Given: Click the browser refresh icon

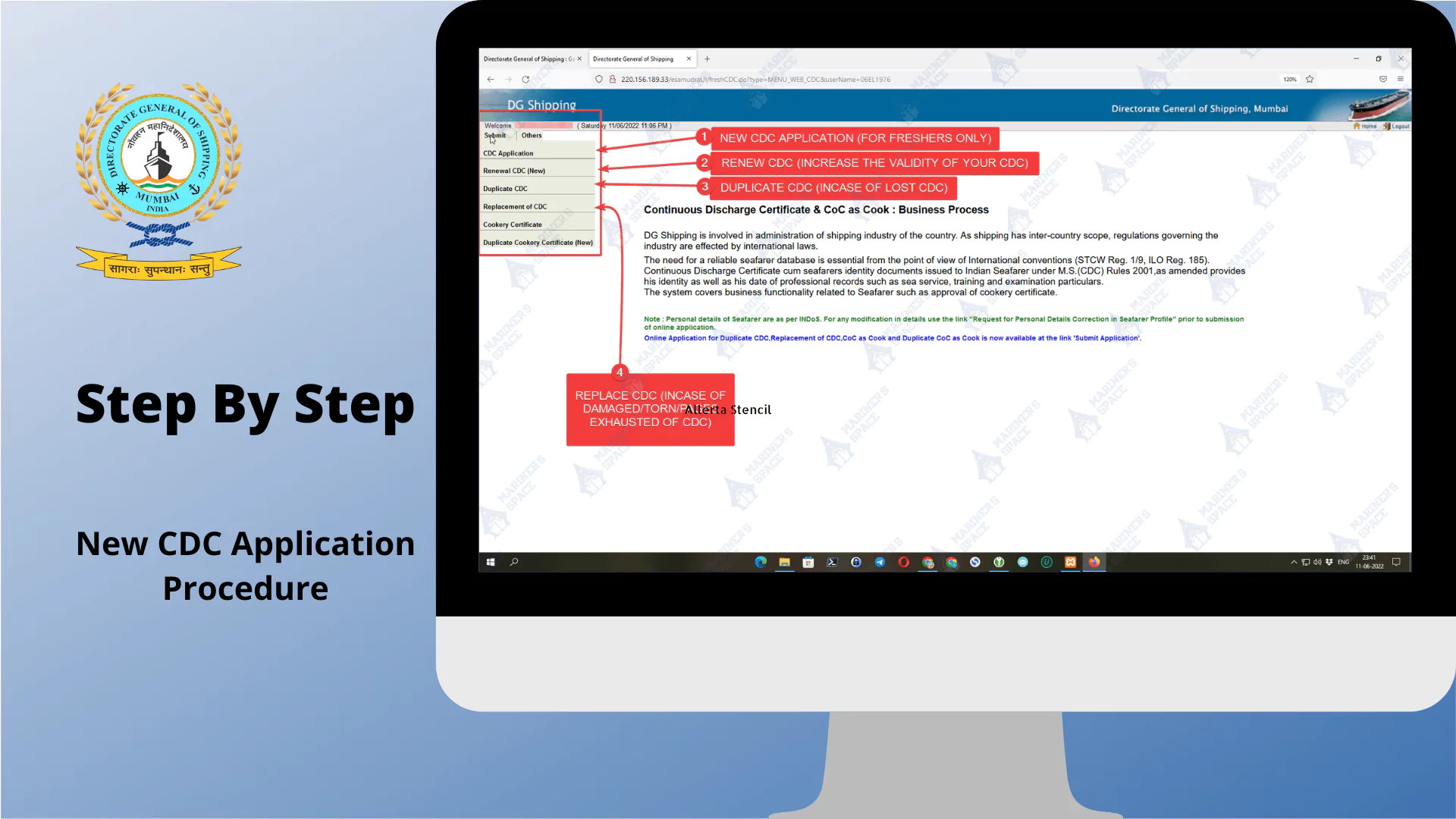Looking at the screenshot, I should point(526,79).
